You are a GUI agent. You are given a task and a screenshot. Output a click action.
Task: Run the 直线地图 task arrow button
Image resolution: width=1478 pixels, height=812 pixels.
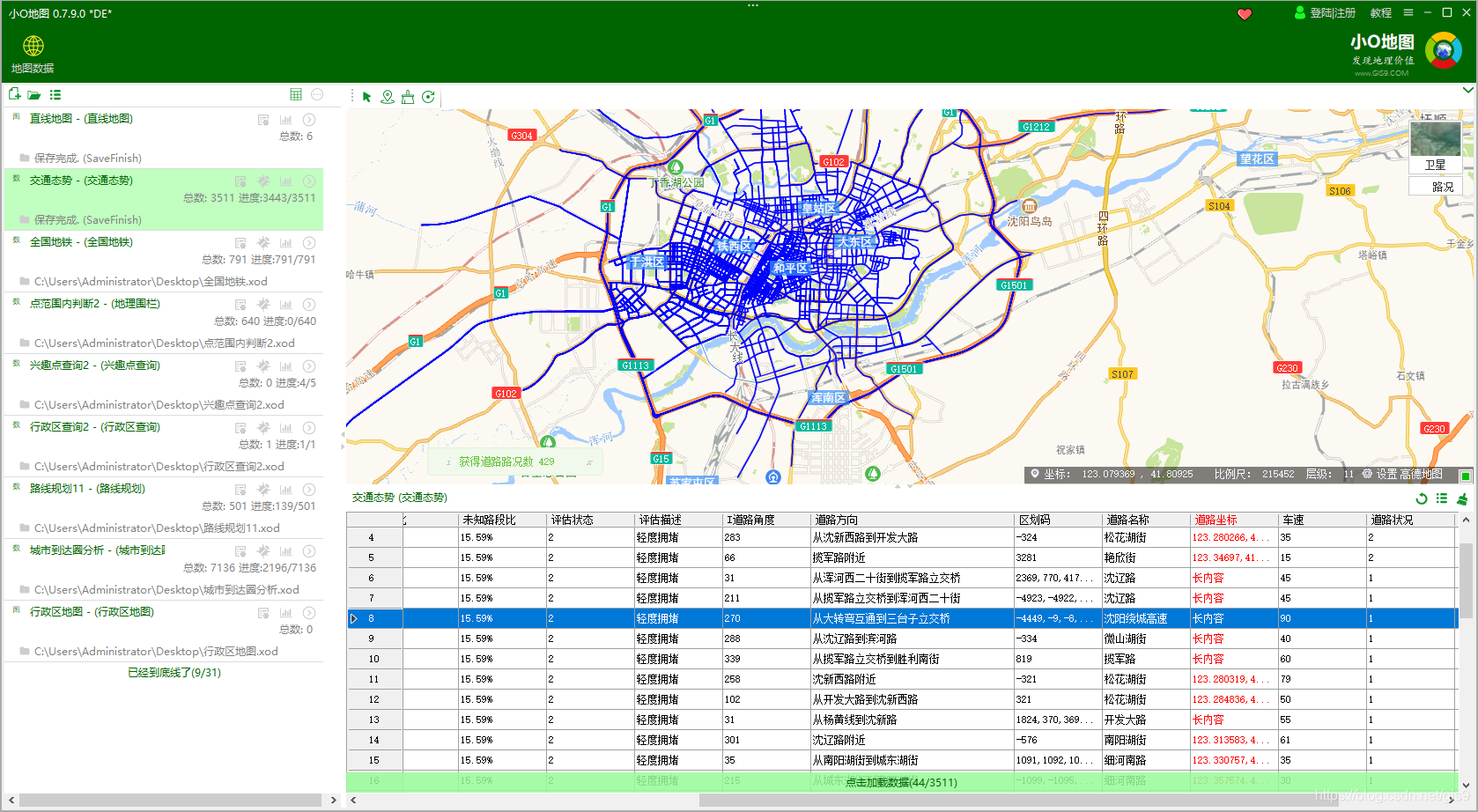(x=309, y=120)
